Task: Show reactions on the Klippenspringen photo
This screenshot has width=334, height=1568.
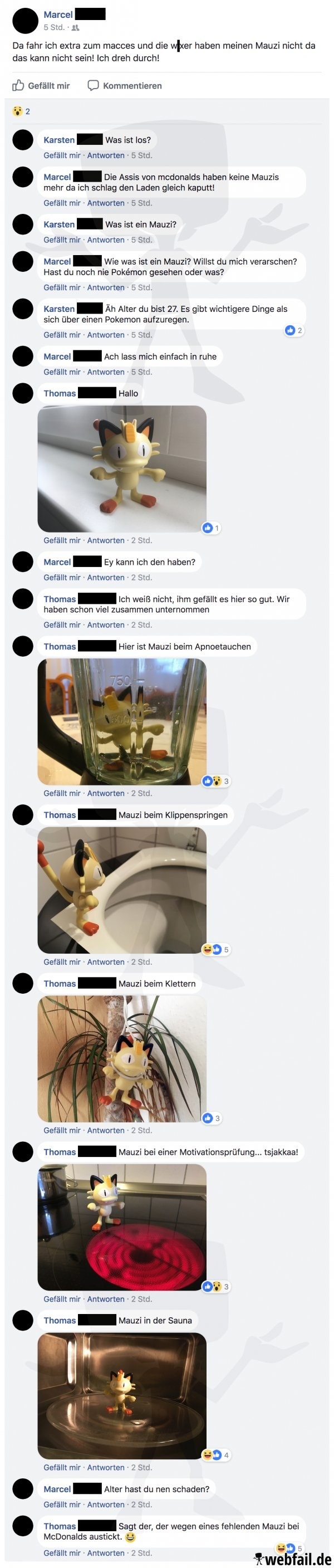Action: tap(216, 950)
